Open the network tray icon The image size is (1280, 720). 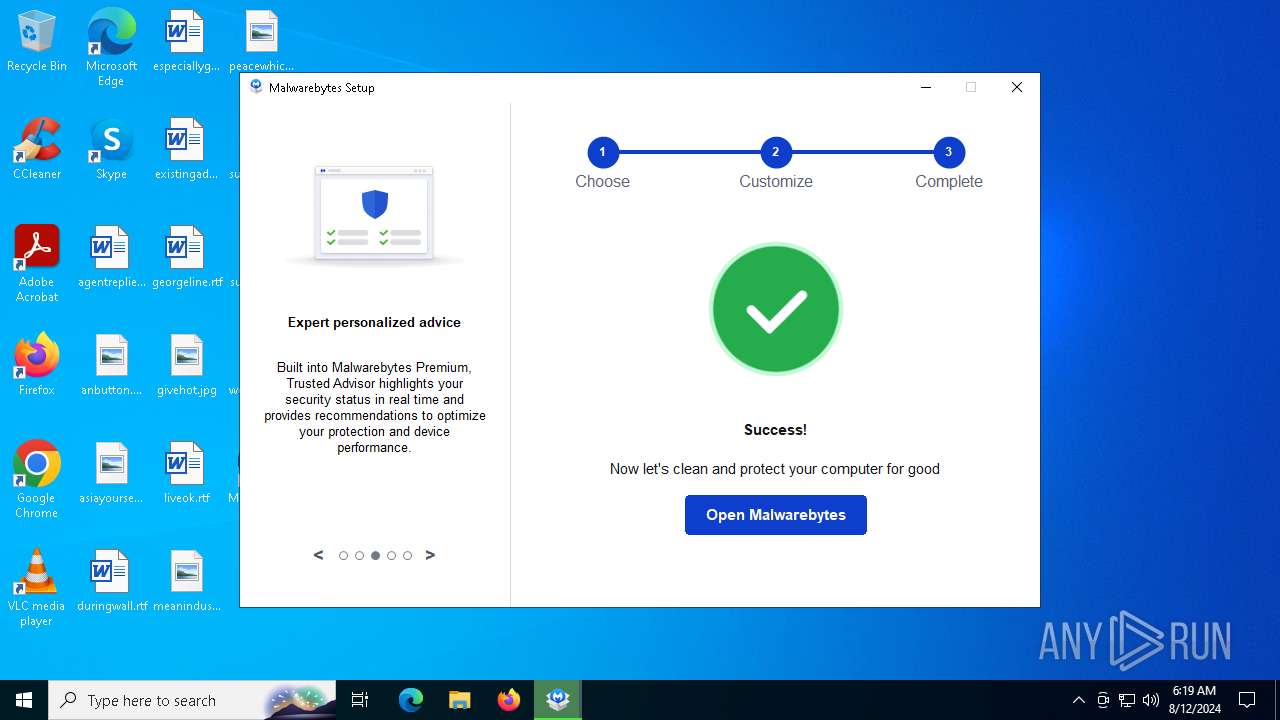click(x=1127, y=700)
